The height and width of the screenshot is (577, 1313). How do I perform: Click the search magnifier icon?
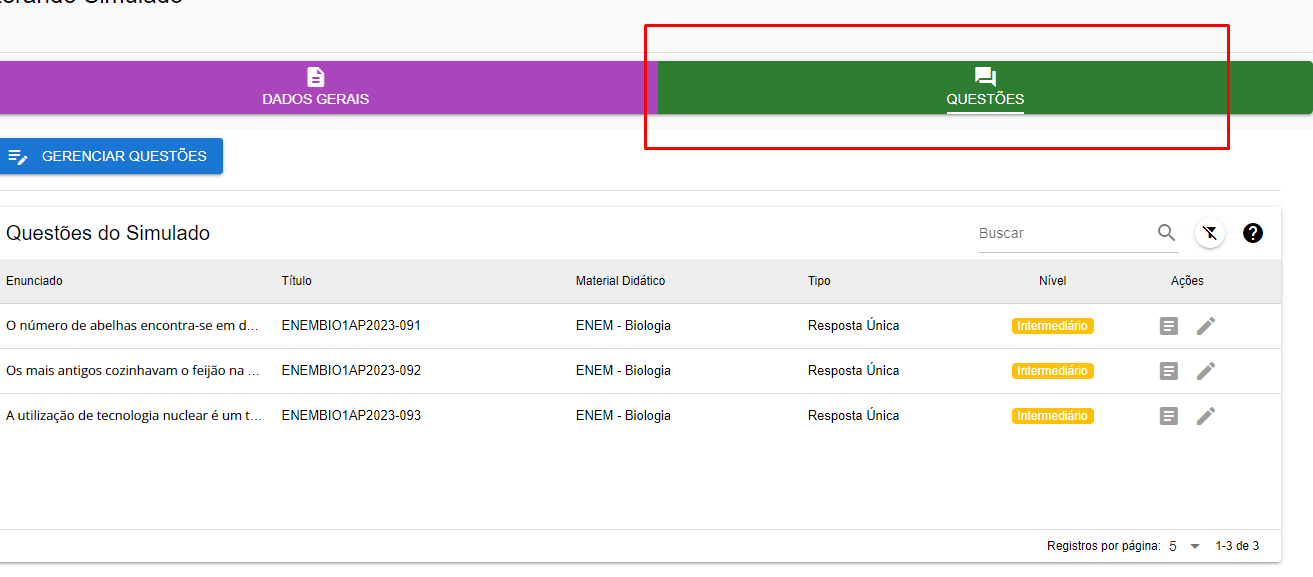tap(1166, 233)
